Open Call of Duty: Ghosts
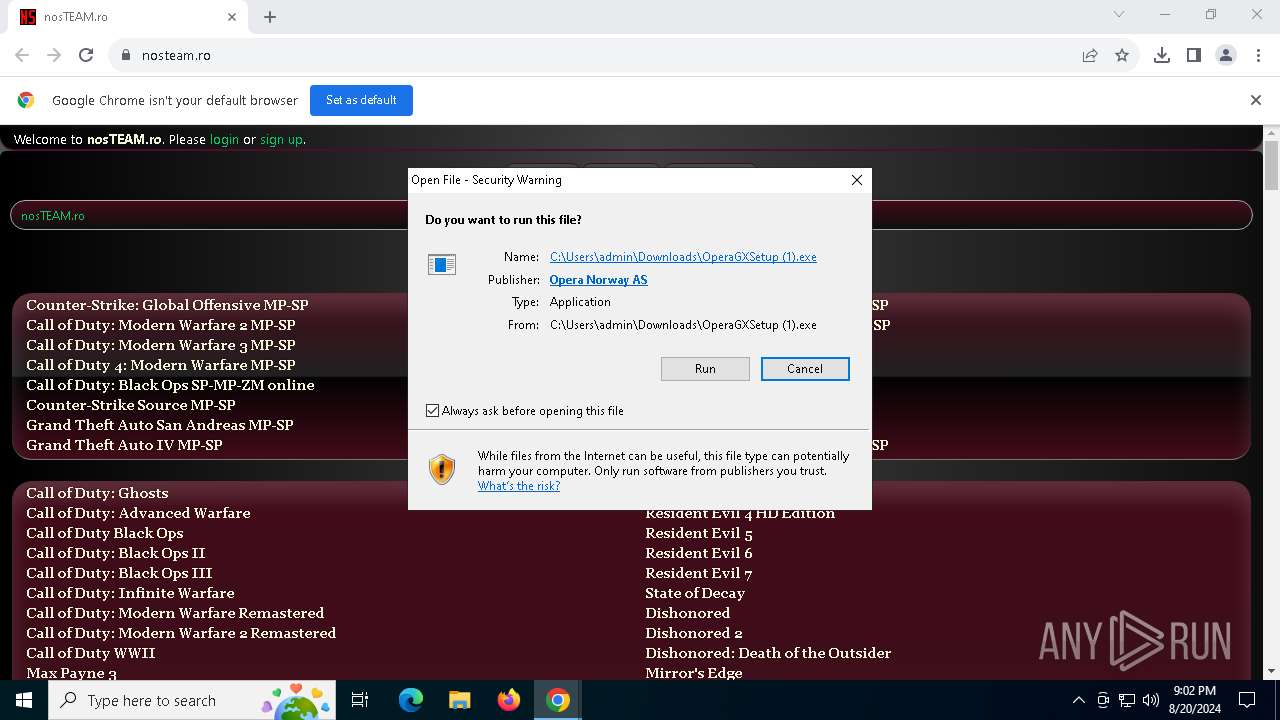1280x720 pixels. (97, 493)
